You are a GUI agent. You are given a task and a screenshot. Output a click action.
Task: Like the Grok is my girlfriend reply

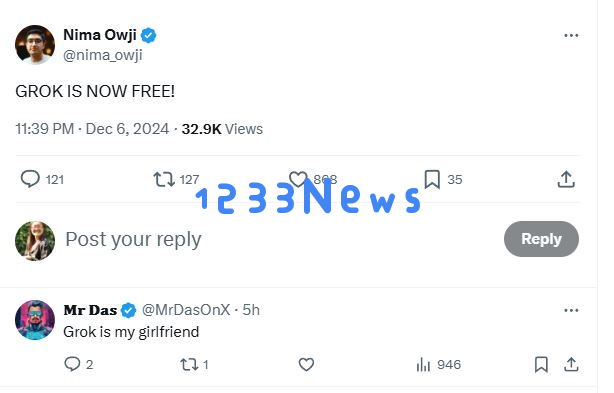[x=306, y=364]
